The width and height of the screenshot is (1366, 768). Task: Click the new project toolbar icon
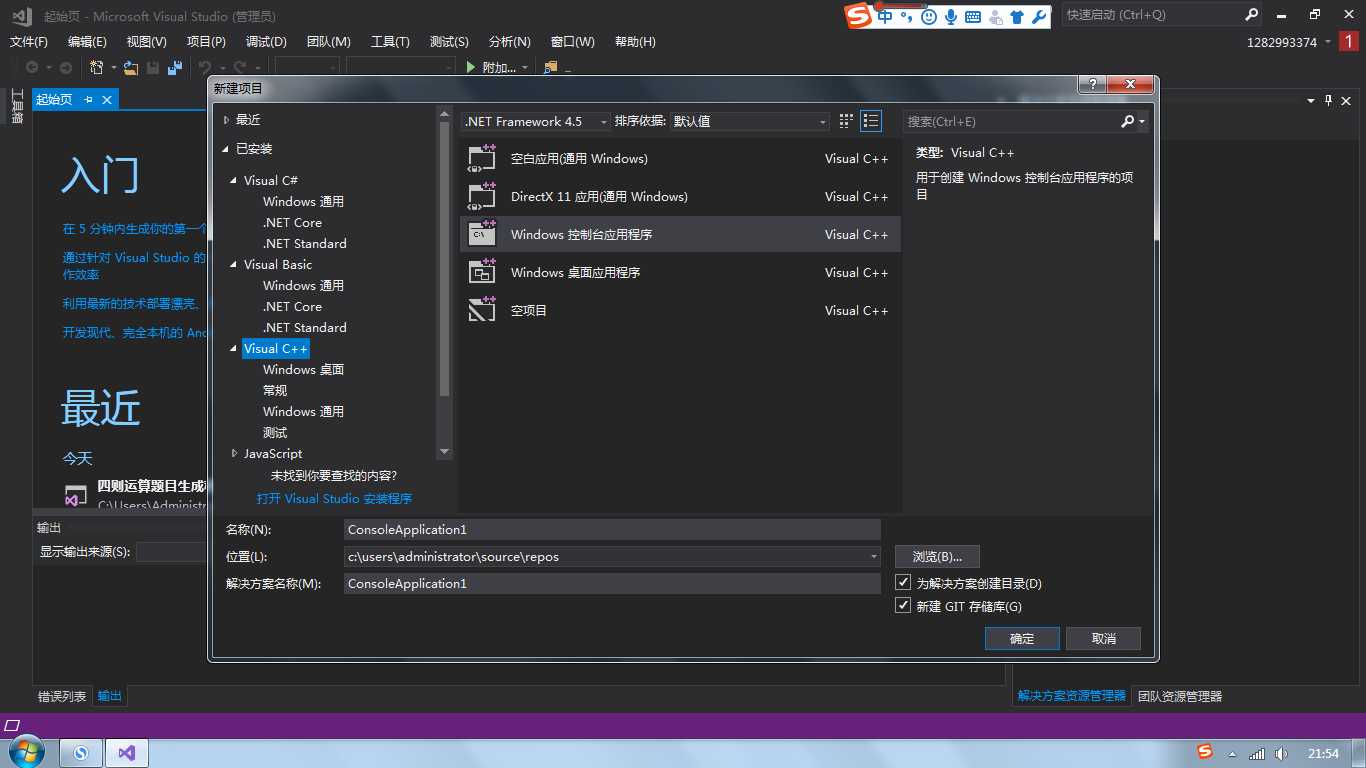coord(96,67)
